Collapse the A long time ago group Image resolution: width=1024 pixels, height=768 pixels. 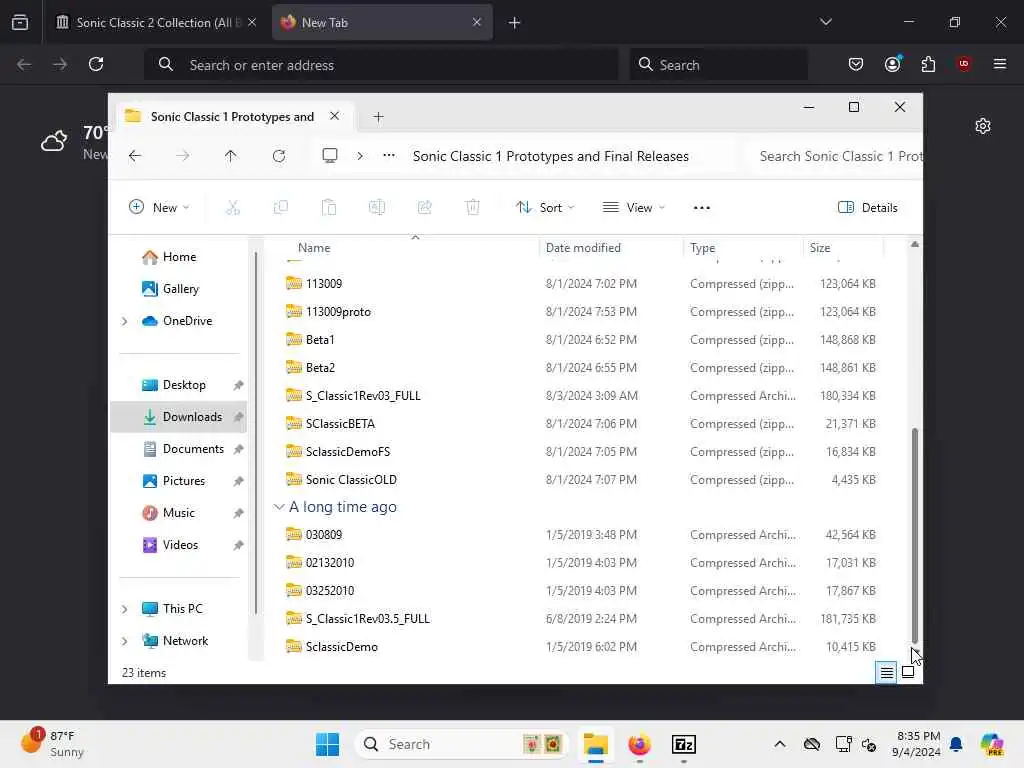[x=279, y=507]
